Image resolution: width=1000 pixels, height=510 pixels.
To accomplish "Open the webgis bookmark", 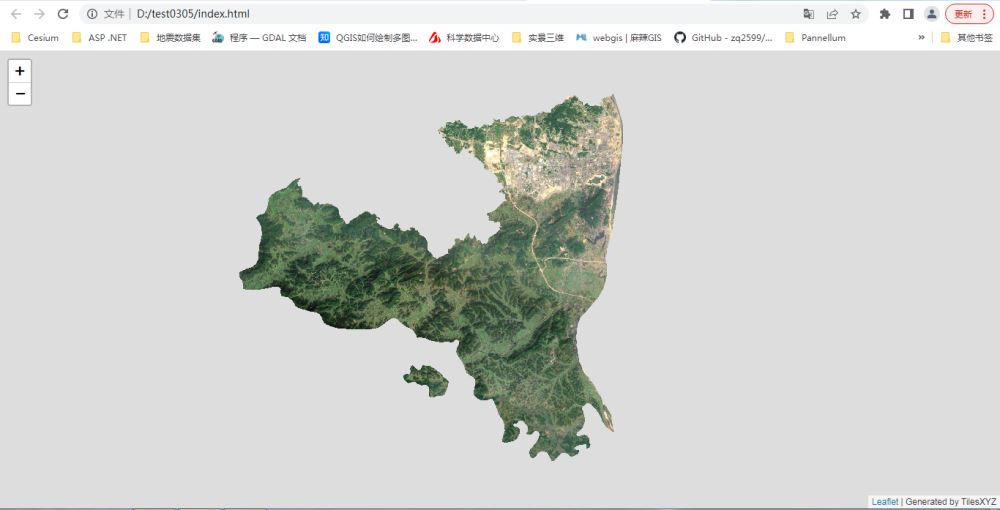I will (618, 37).
